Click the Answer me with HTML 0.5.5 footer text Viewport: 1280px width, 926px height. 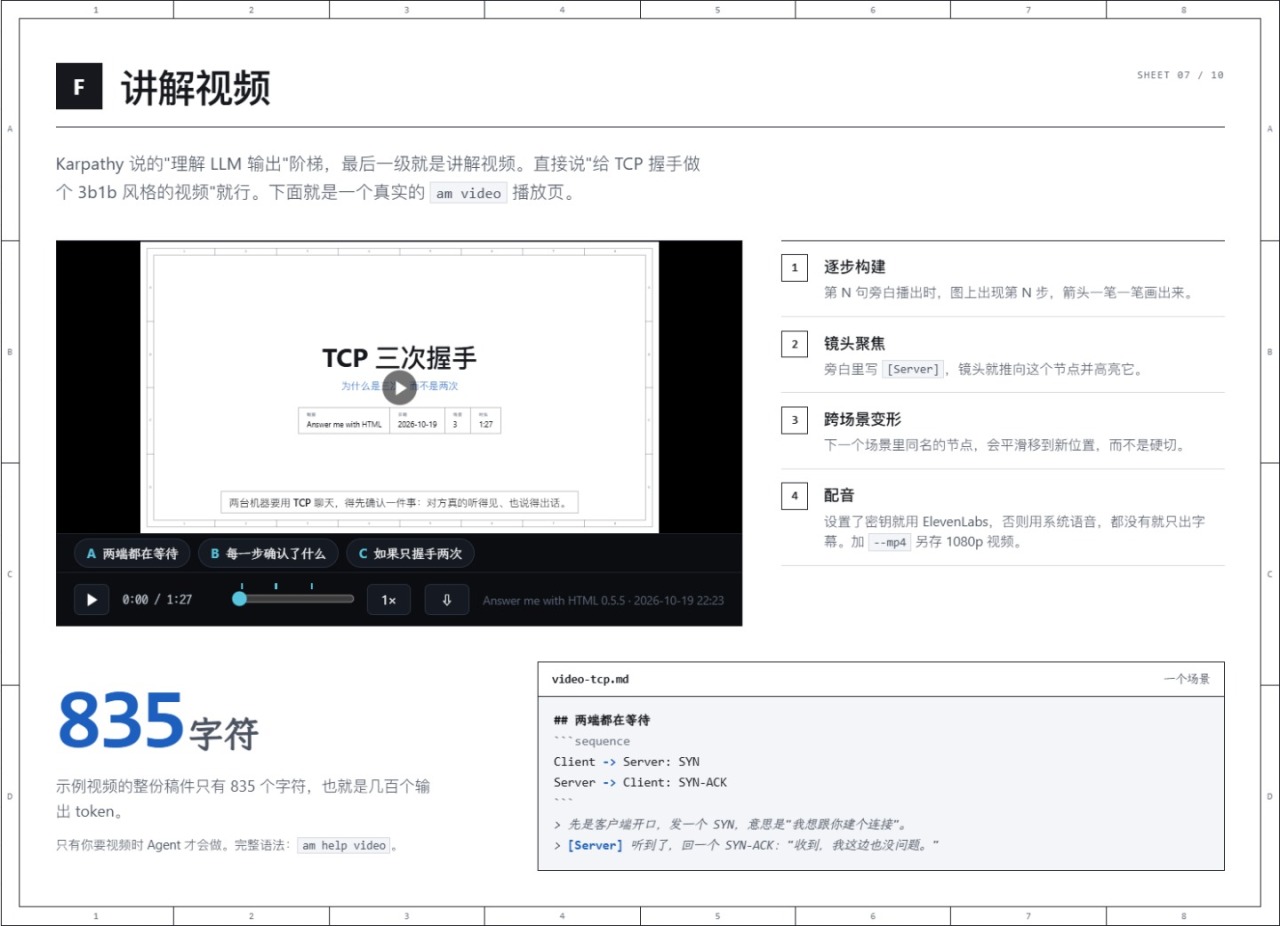click(x=603, y=601)
